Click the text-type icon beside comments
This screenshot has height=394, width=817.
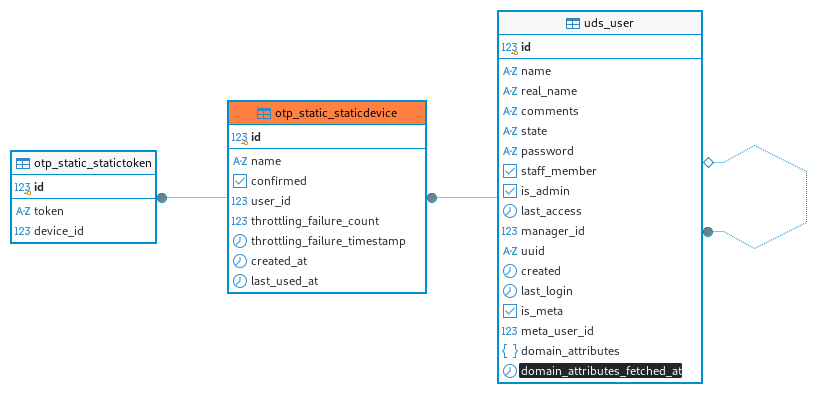coord(510,111)
